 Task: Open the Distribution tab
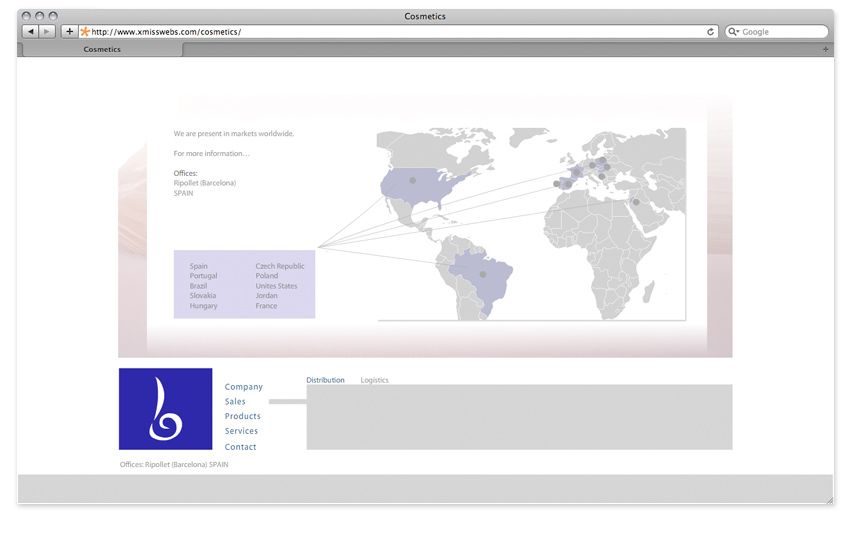(x=325, y=380)
